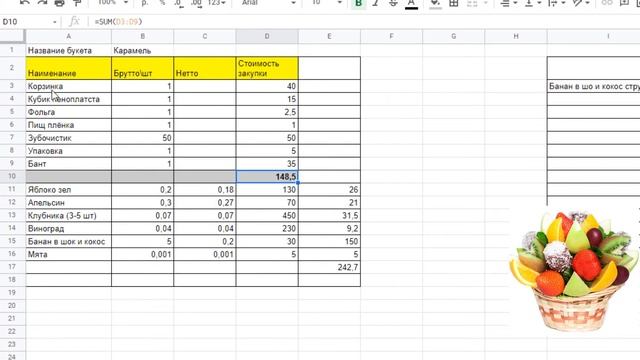
Task: Click the 'Брутто\шт' header cell
Action: click(x=142, y=68)
